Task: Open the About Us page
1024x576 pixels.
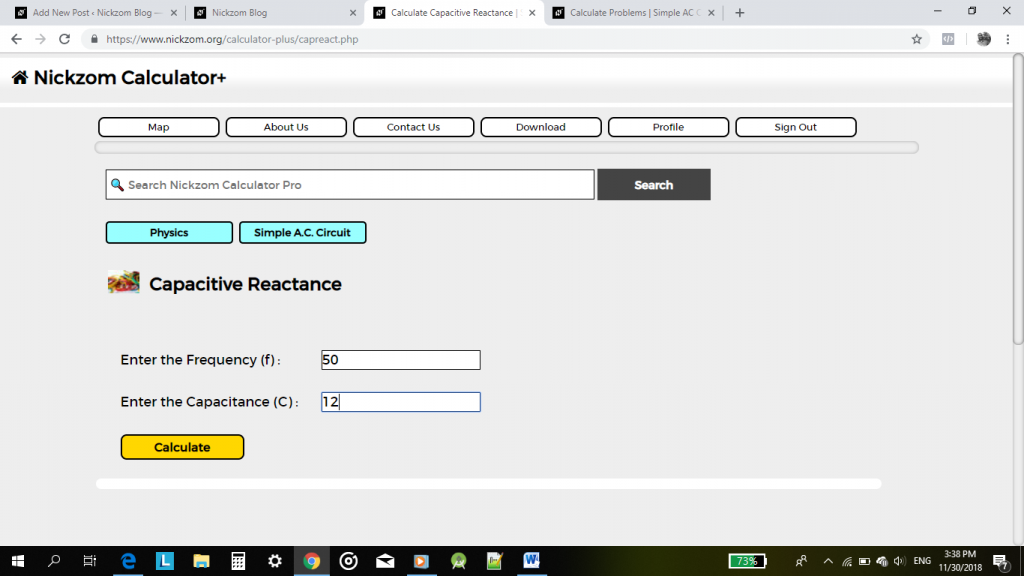Action: pyautogui.click(x=286, y=127)
